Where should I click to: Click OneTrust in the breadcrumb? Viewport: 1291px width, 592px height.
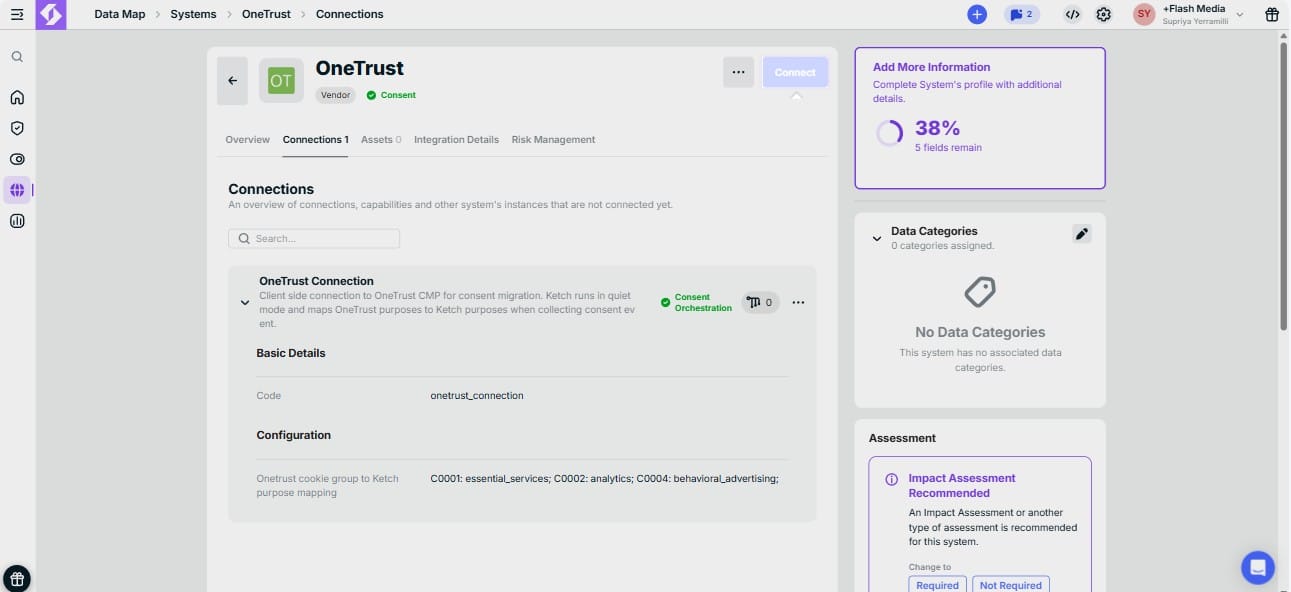[266, 15]
